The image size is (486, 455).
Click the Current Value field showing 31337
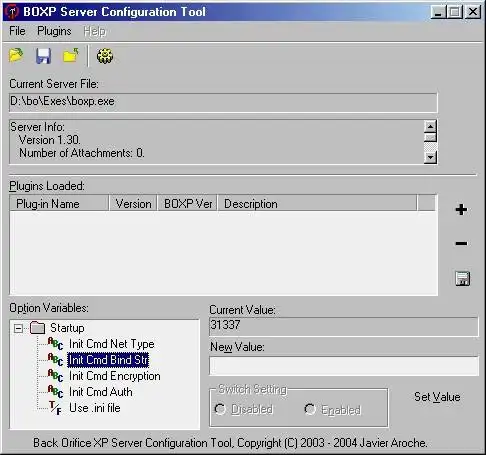coord(344,326)
